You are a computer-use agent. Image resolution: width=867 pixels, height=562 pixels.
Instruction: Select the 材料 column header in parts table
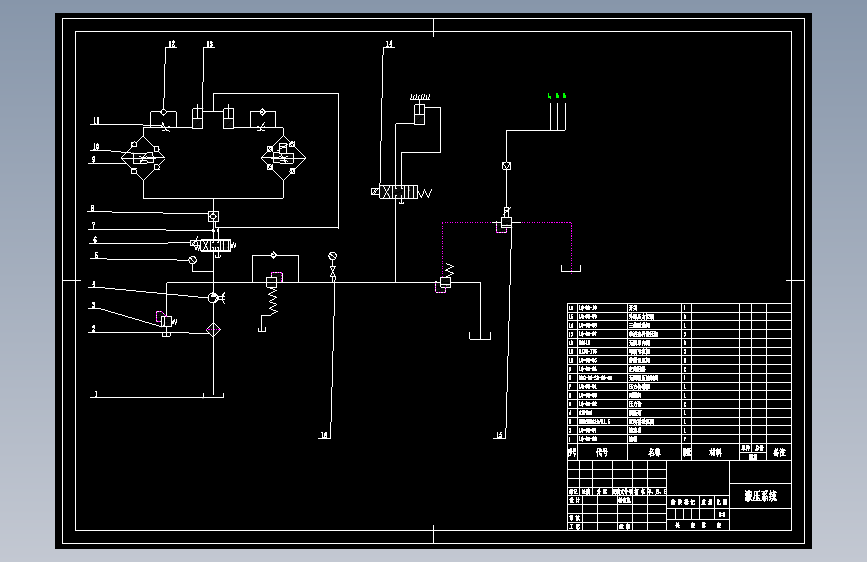[x=715, y=452]
